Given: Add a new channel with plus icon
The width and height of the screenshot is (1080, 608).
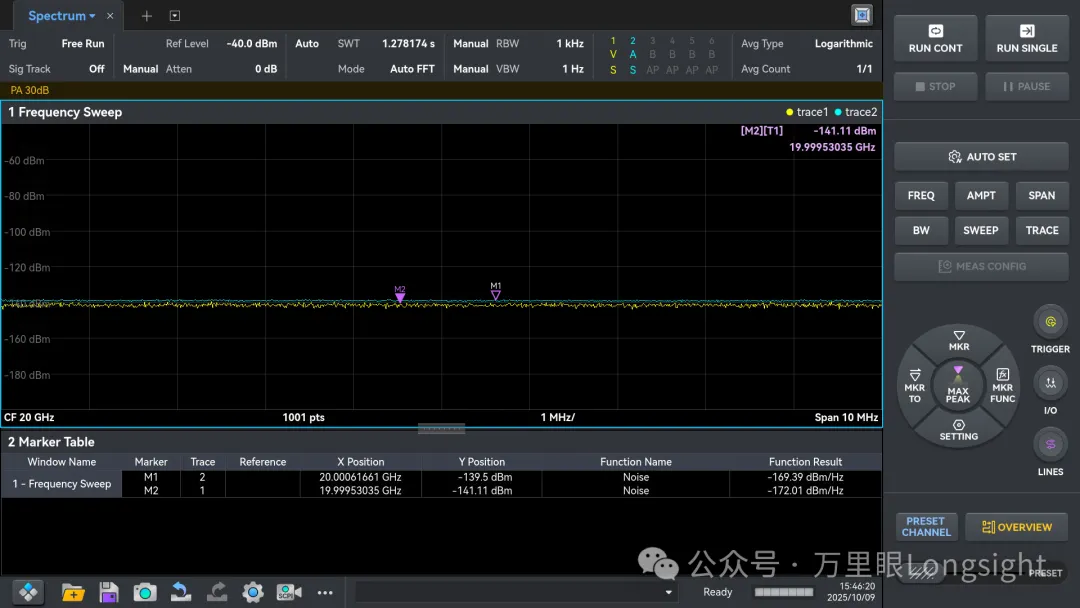Looking at the screenshot, I should coord(147,16).
